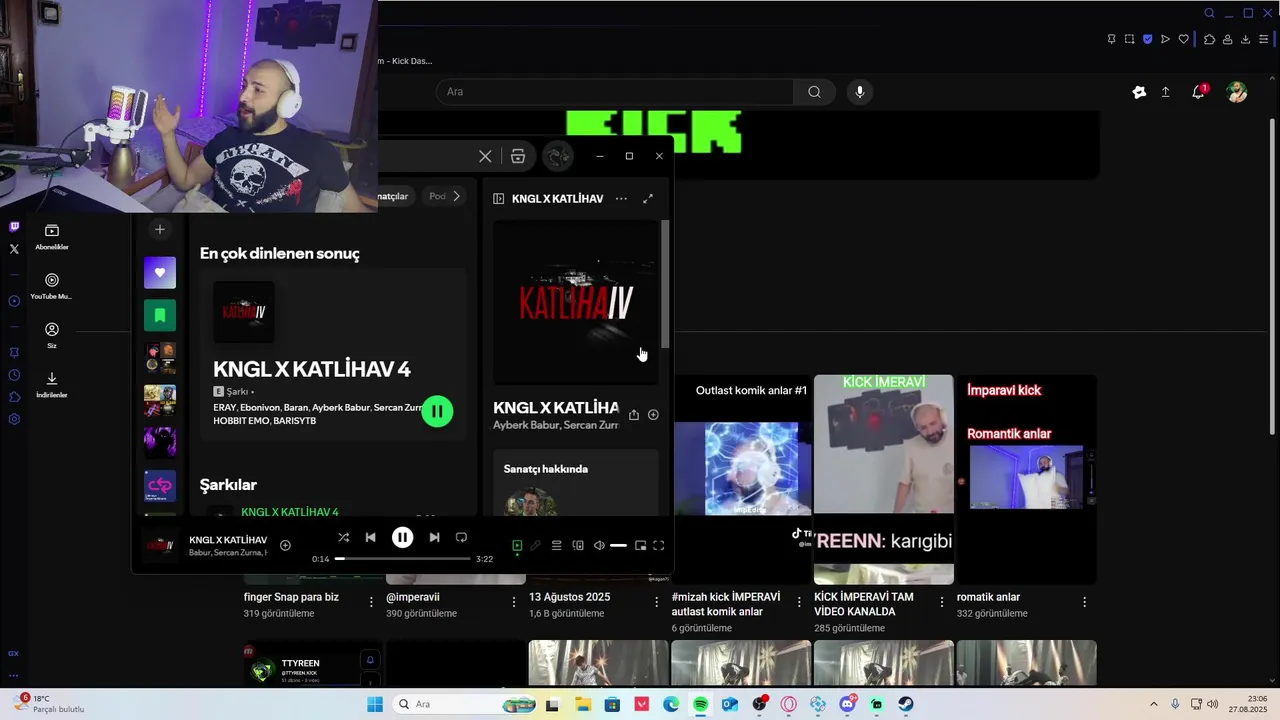Open Spotify from the Windows taskbar
The height and width of the screenshot is (720, 1280).
(700, 704)
